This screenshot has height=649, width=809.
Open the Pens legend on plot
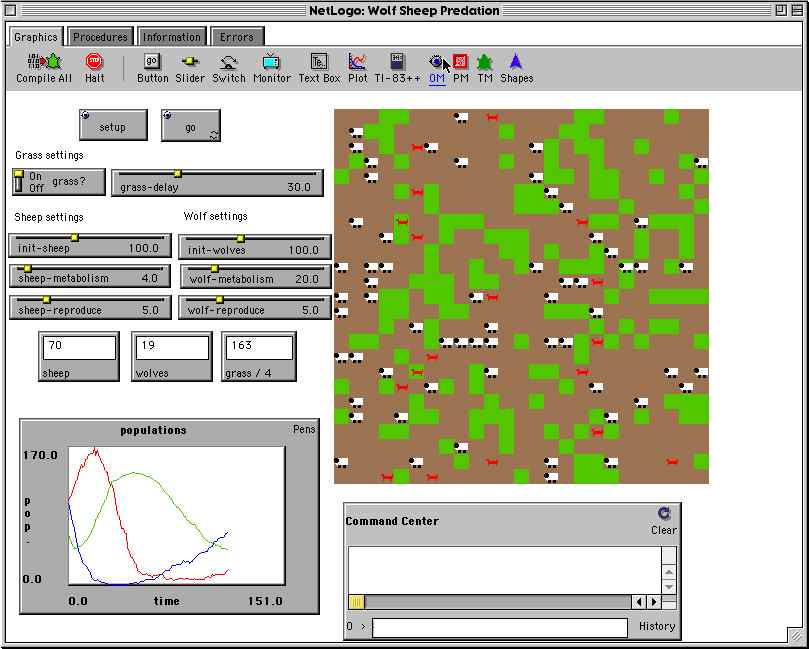(303, 430)
